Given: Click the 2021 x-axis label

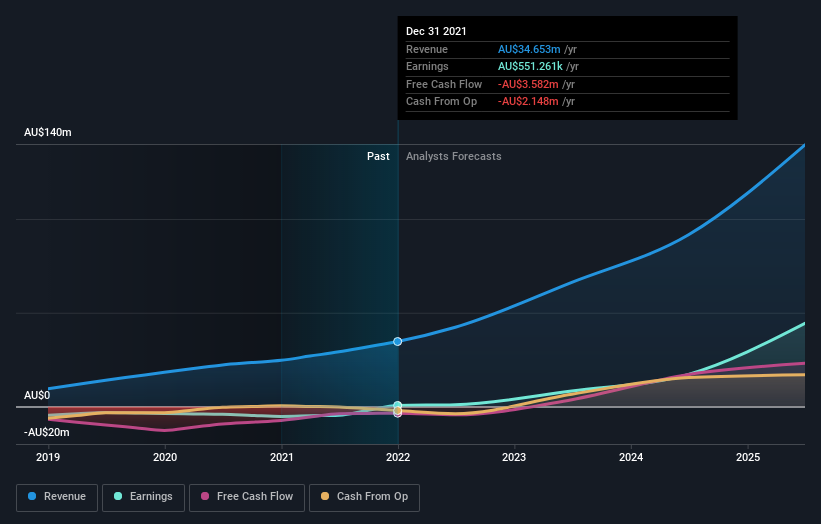Looking at the screenshot, I should coord(282,457).
